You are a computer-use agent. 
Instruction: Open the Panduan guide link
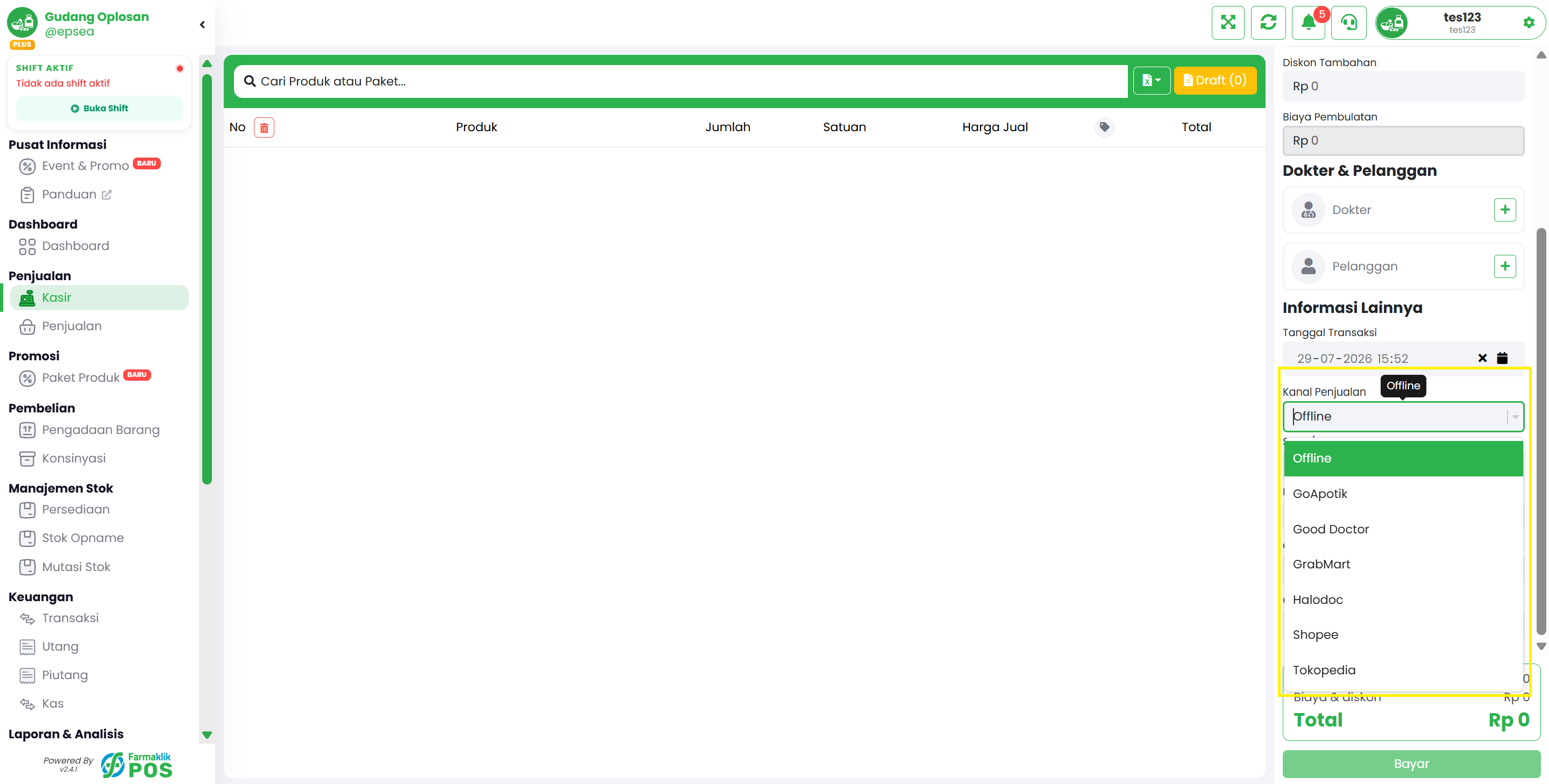[x=99, y=195]
